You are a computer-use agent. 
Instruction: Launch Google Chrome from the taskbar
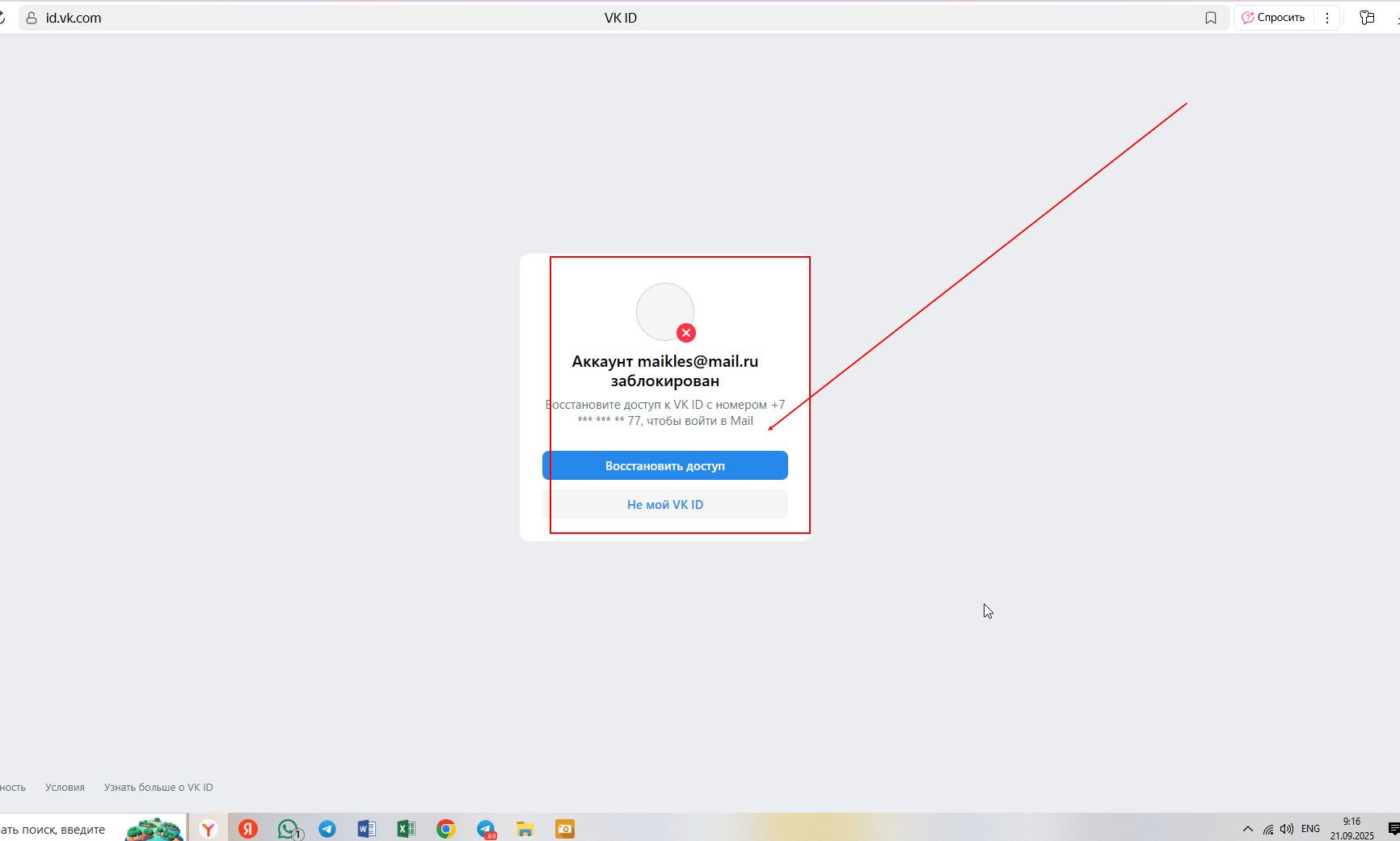pos(445,829)
